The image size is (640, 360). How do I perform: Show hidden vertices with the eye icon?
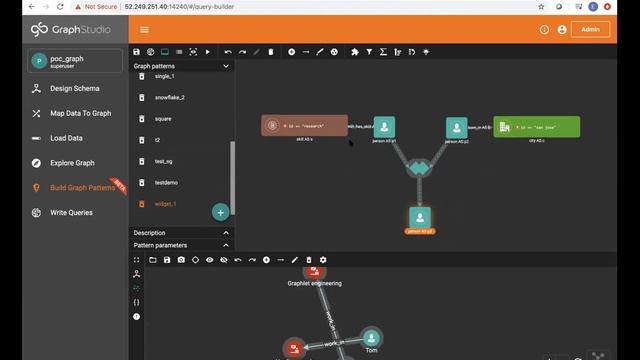(x=209, y=260)
